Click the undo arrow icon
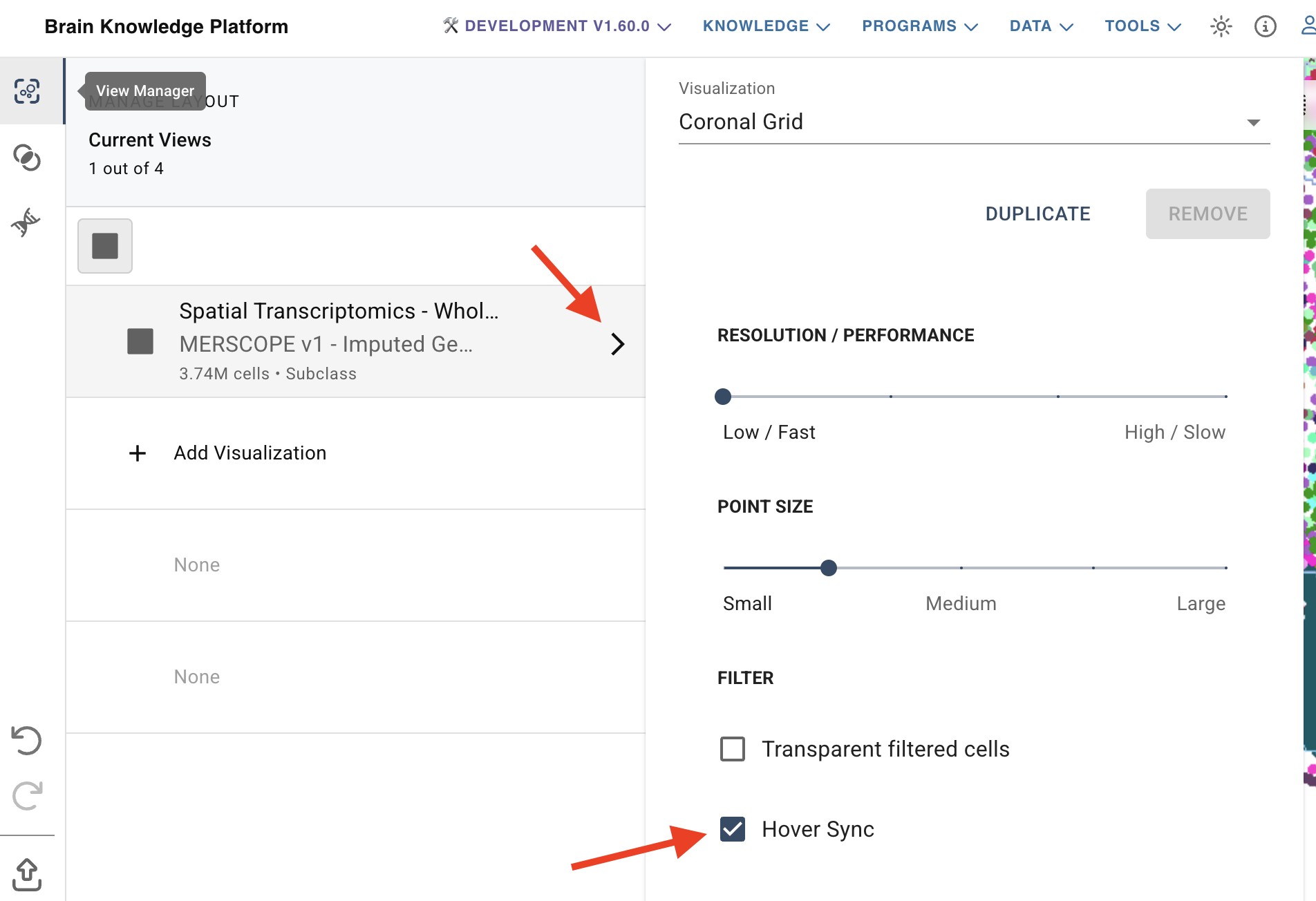The width and height of the screenshot is (1316, 901). tap(27, 740)
